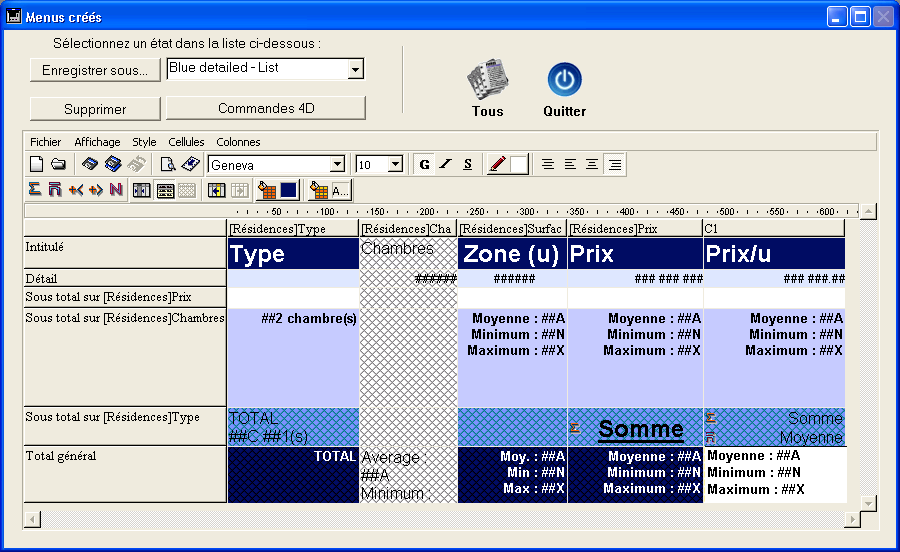Image resolution: width=900 pixels, height=552 pixels.
Task: Click the red N count icon
Action: click(x=116, y=190)
